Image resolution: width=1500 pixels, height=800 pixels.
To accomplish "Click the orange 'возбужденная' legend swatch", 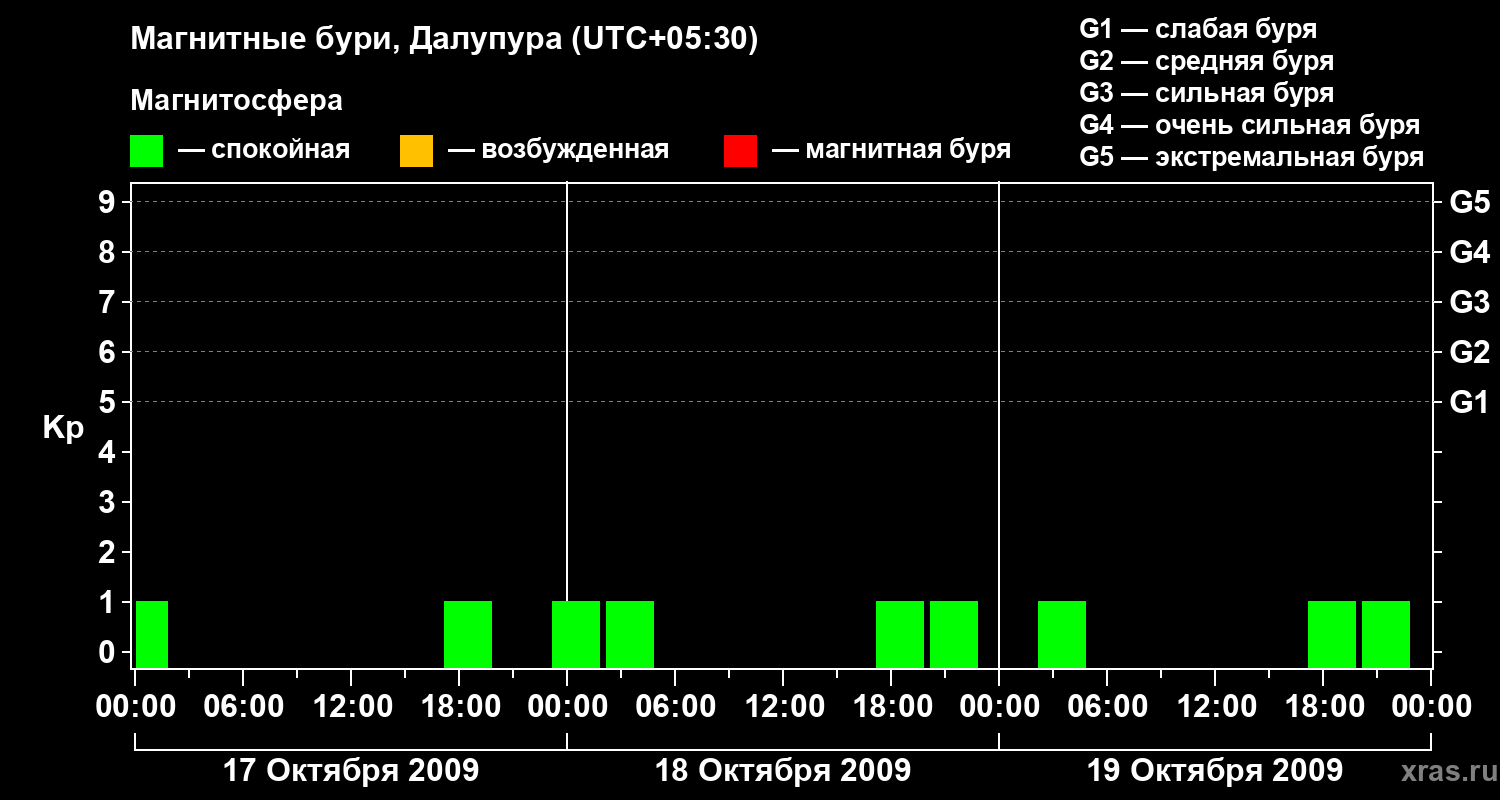I will tap(416, 151).
